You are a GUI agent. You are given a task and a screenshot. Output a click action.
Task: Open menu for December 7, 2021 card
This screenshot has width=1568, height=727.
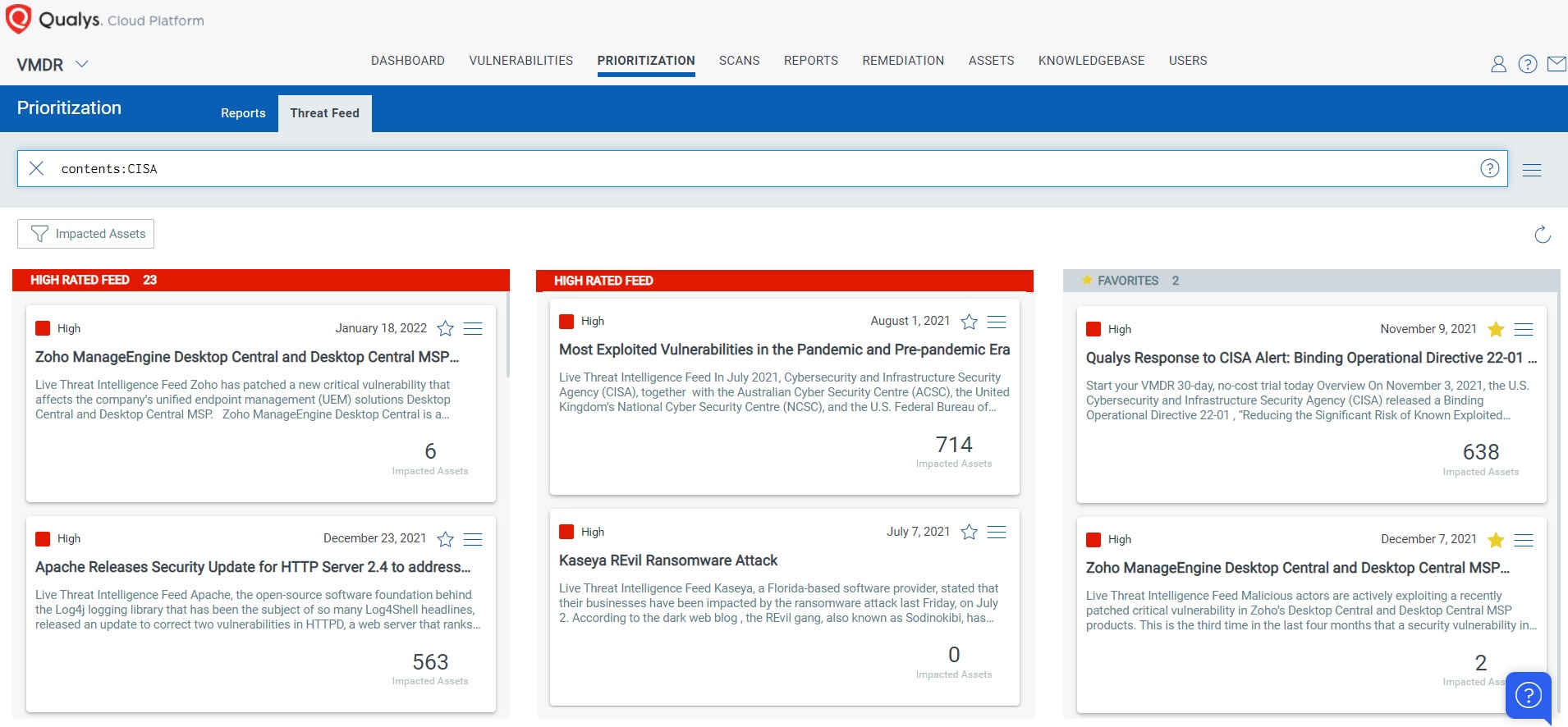click(x=1524, y=540)
